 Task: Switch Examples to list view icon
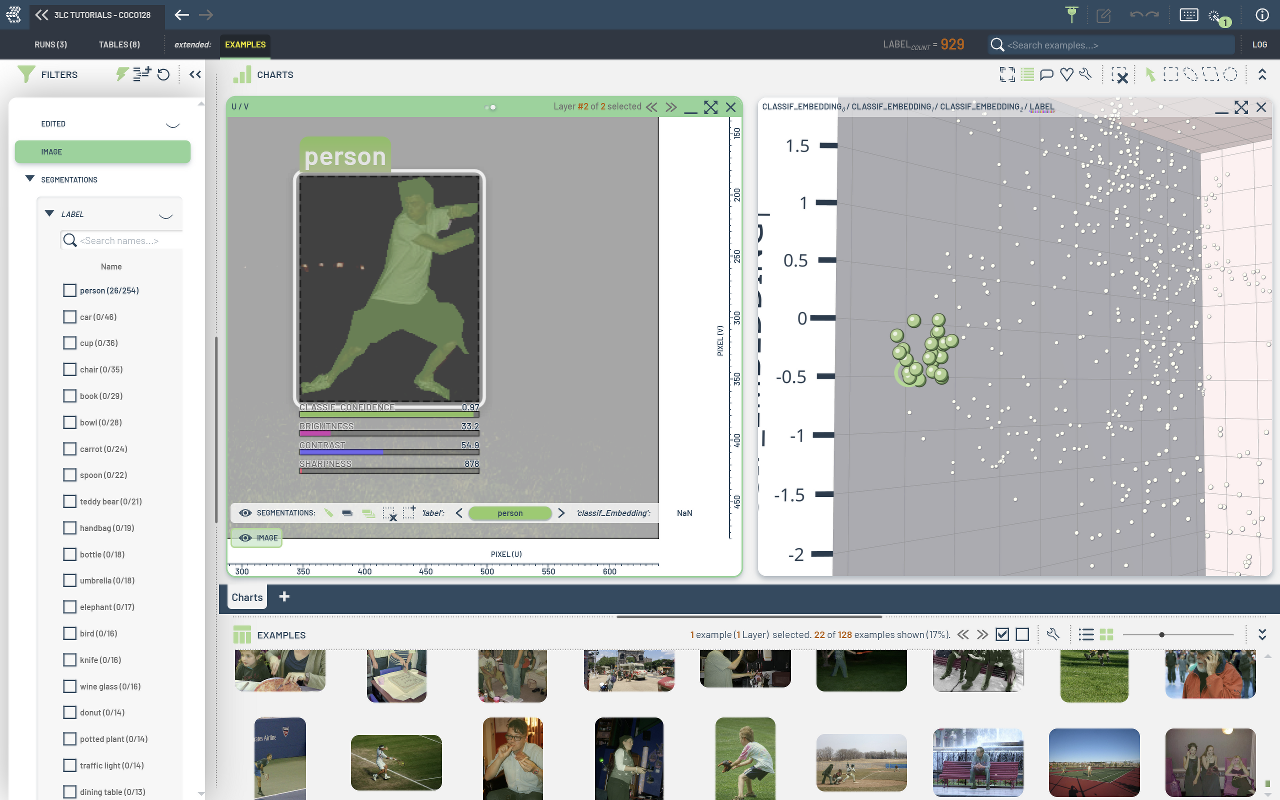1086,635
